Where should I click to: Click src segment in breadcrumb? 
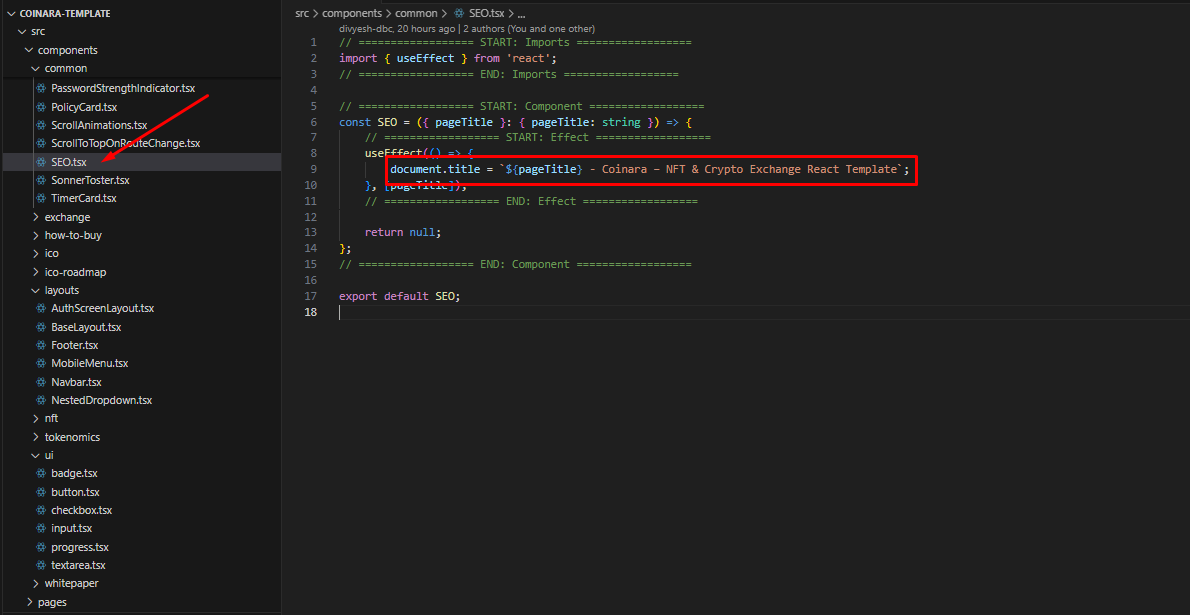pyautogui.click(x=302, y=14)
